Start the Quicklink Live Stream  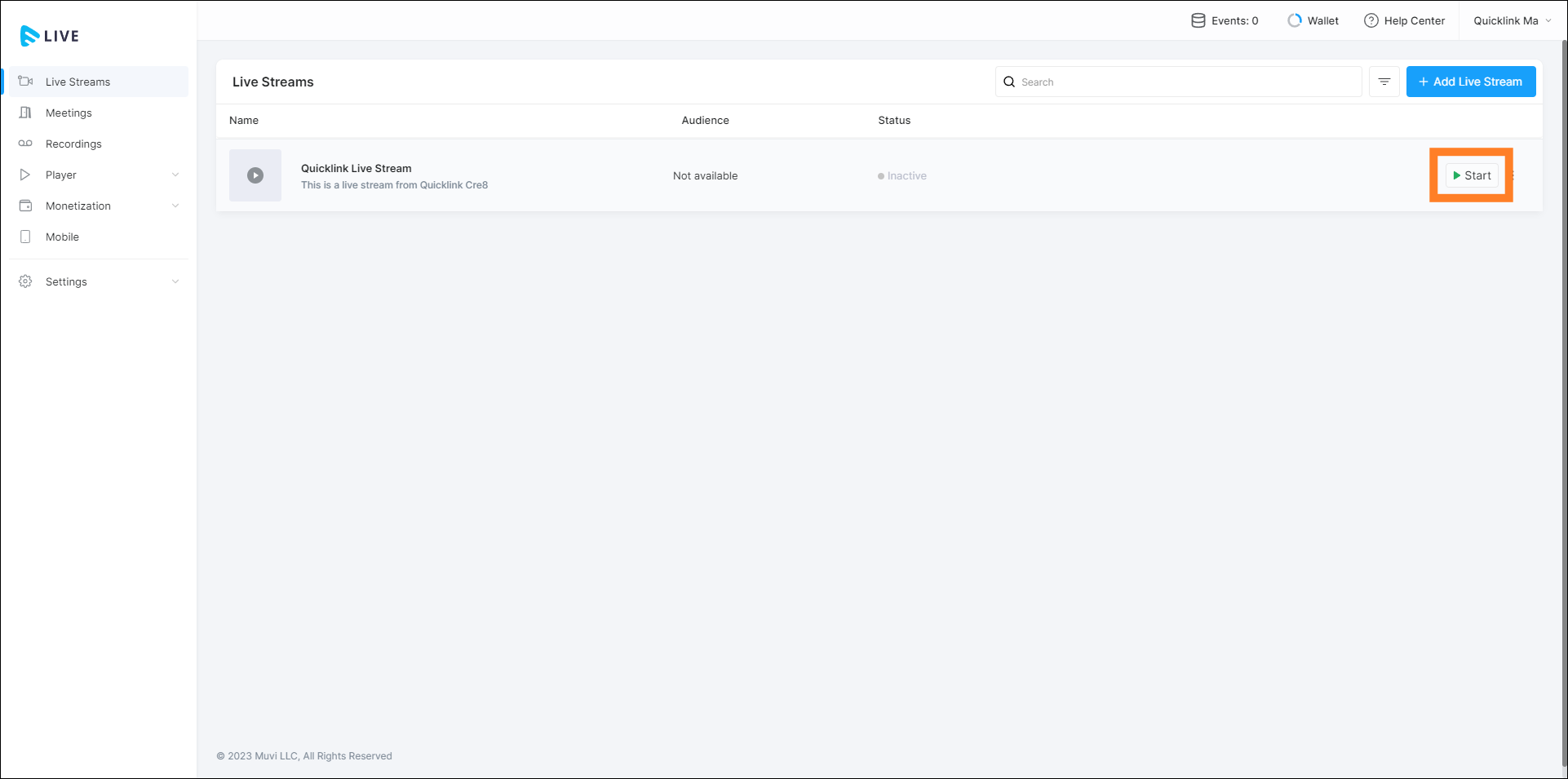pos(1472,175)
